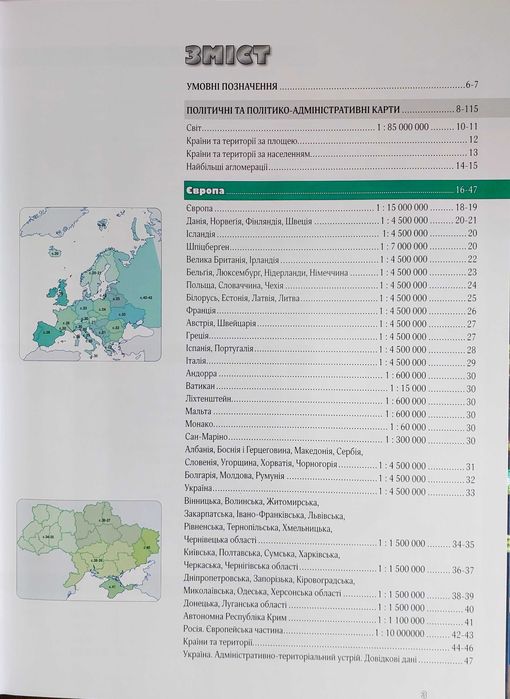Image resolution: width=510 pixels, height=699 pixels.
Task: Click the 'Франція' entry
Action: [x=331, y=311]
